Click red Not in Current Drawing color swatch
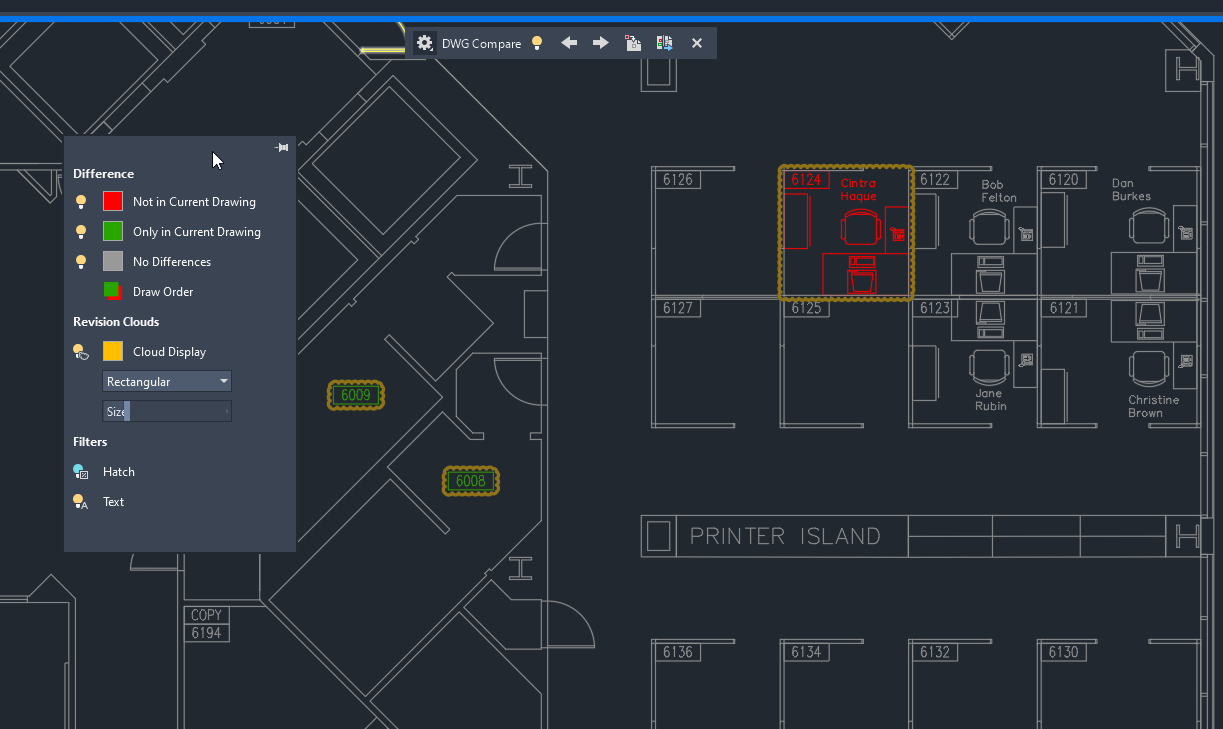Screen dimensions: 1223x729 click(x=113, y=202)
